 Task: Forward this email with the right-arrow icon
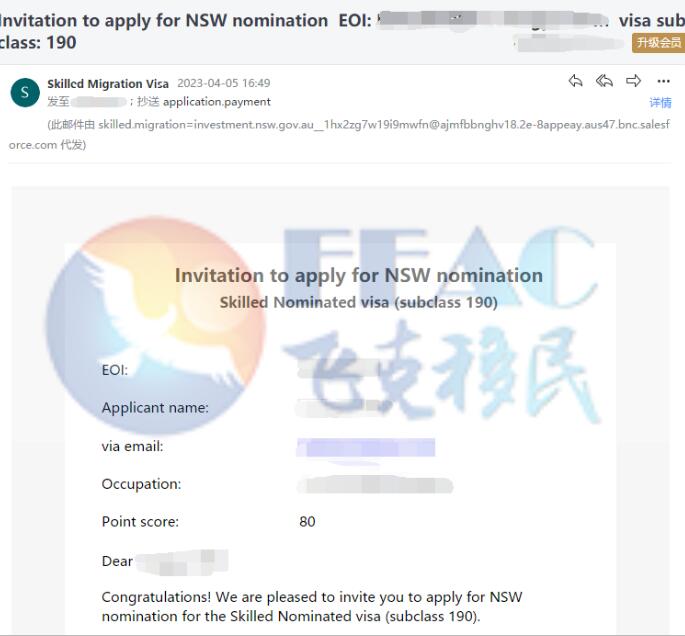(x=633, y=81)
